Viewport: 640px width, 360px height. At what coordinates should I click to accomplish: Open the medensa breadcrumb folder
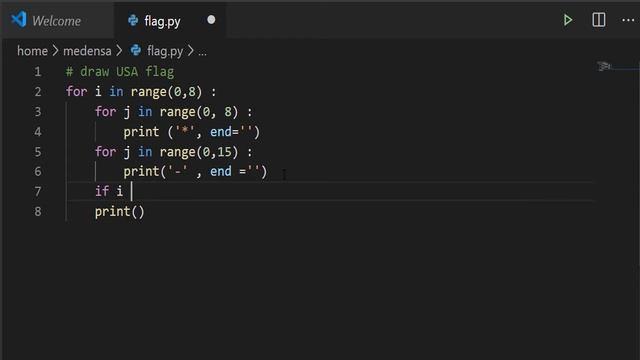pos(87,51)
